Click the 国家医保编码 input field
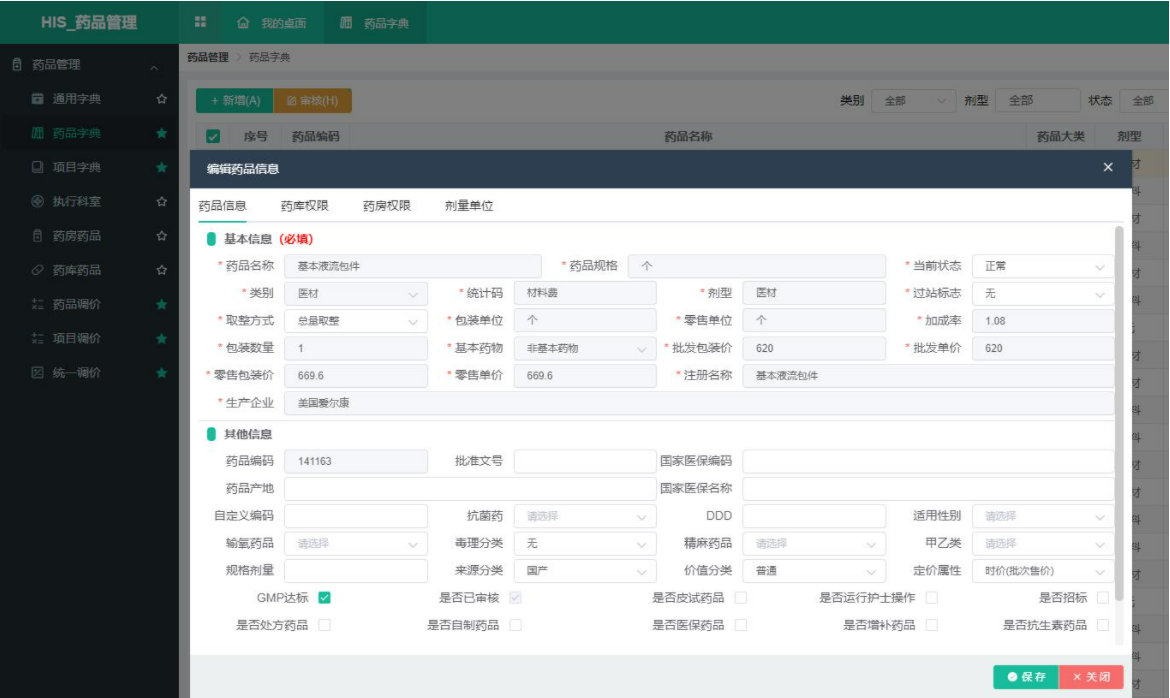Viewport: 1170px width, 698px height. (928, 461)
